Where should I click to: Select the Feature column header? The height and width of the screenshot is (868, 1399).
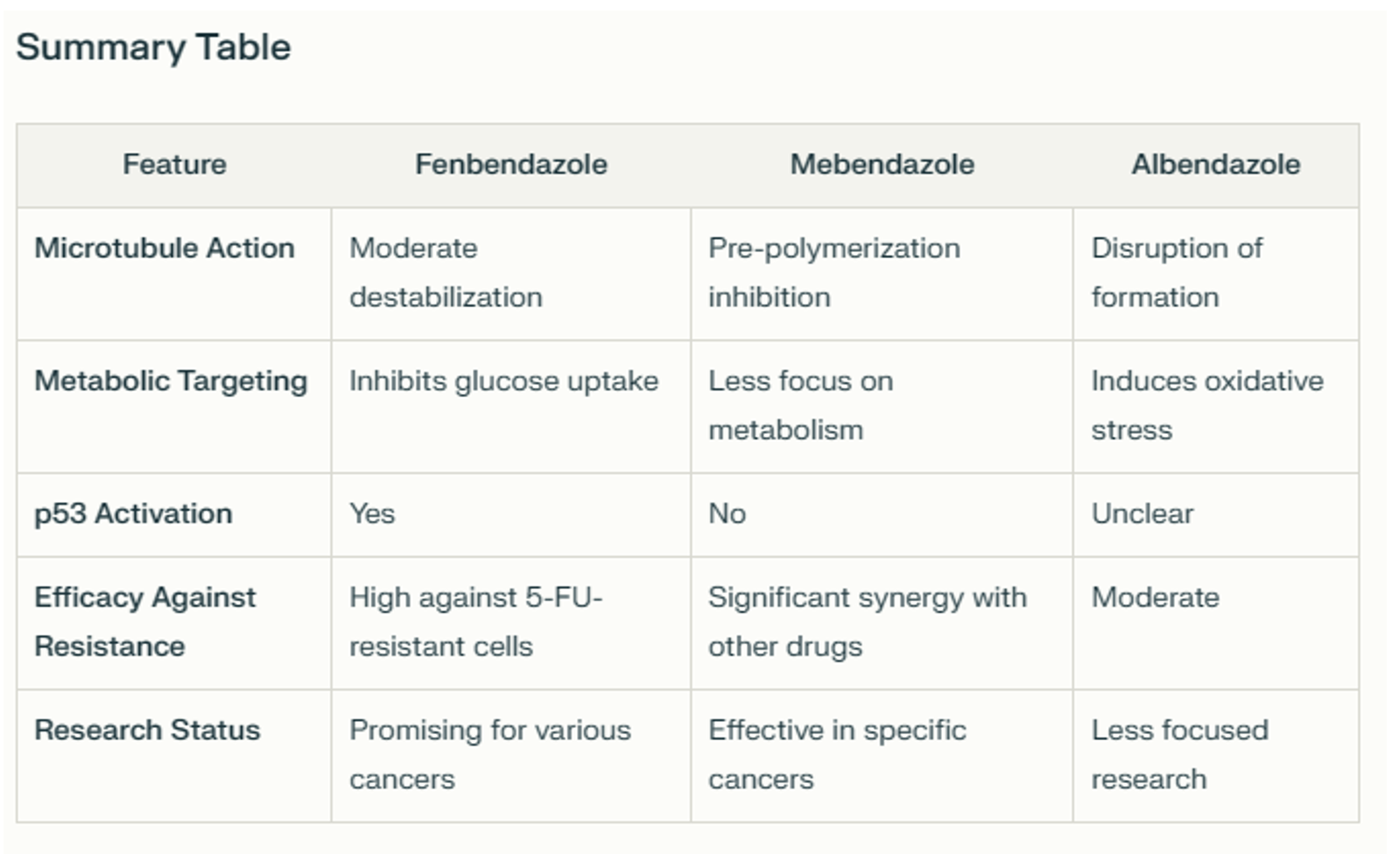click(x=174, y=164)
